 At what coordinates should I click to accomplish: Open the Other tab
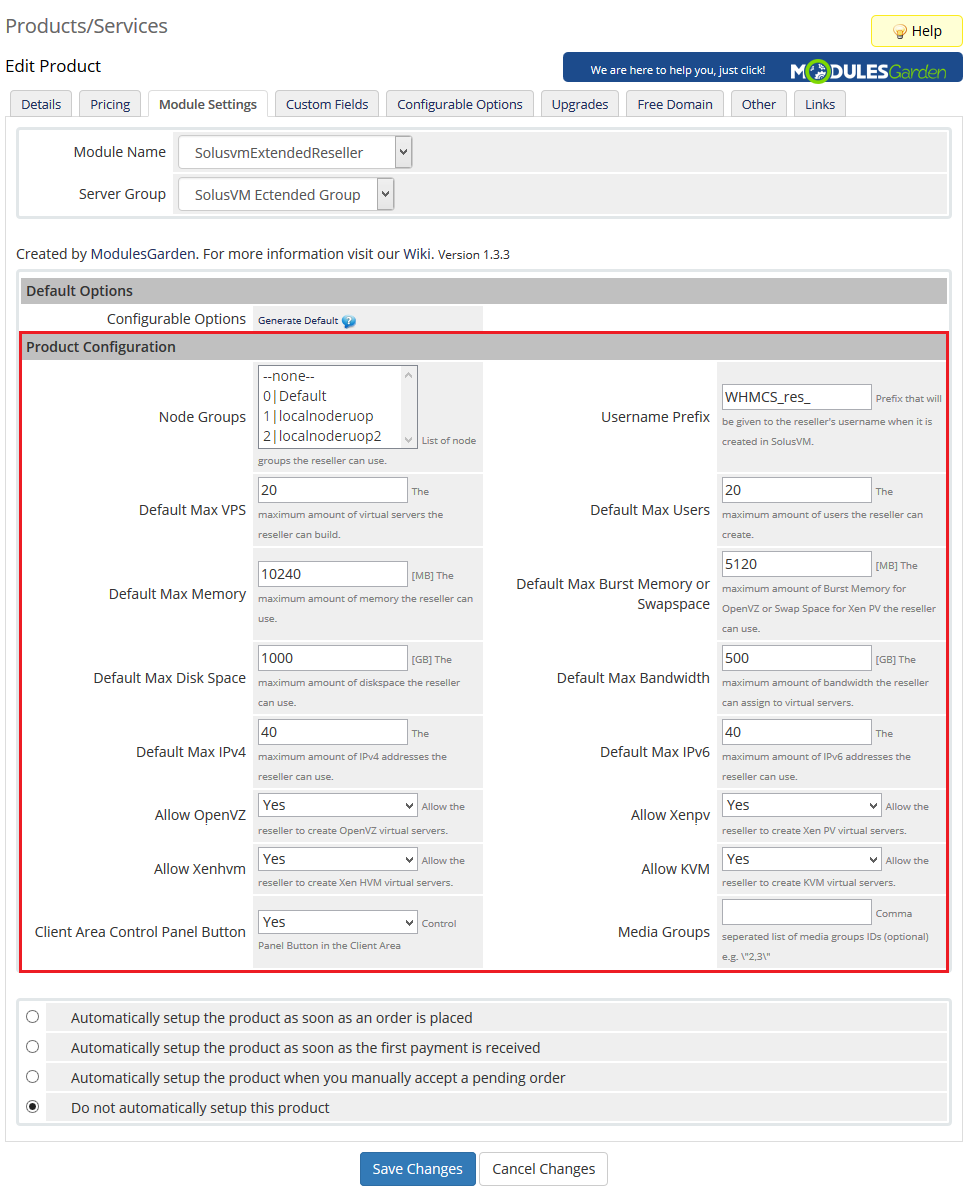(x=759, y=104)
